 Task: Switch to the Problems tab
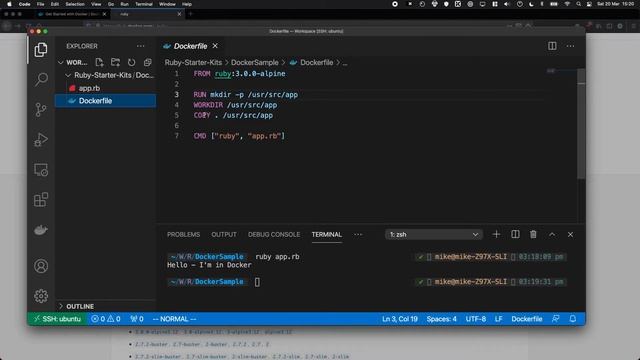[x=183, y=234]
